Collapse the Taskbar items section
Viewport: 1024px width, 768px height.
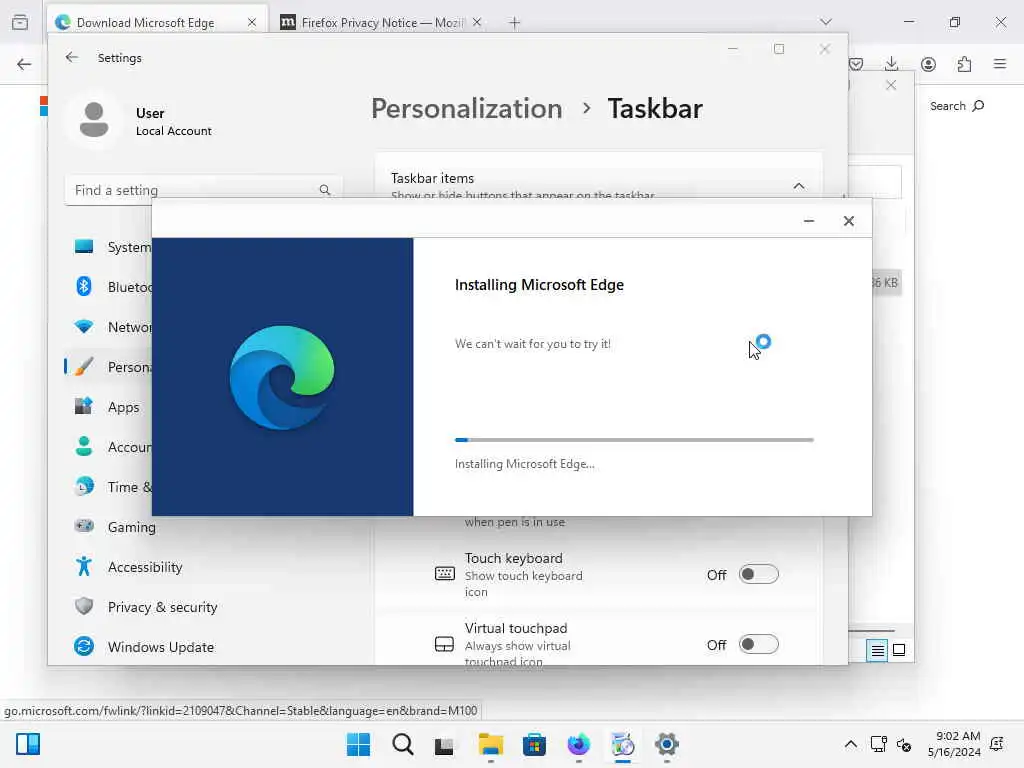tap(799, 186)
